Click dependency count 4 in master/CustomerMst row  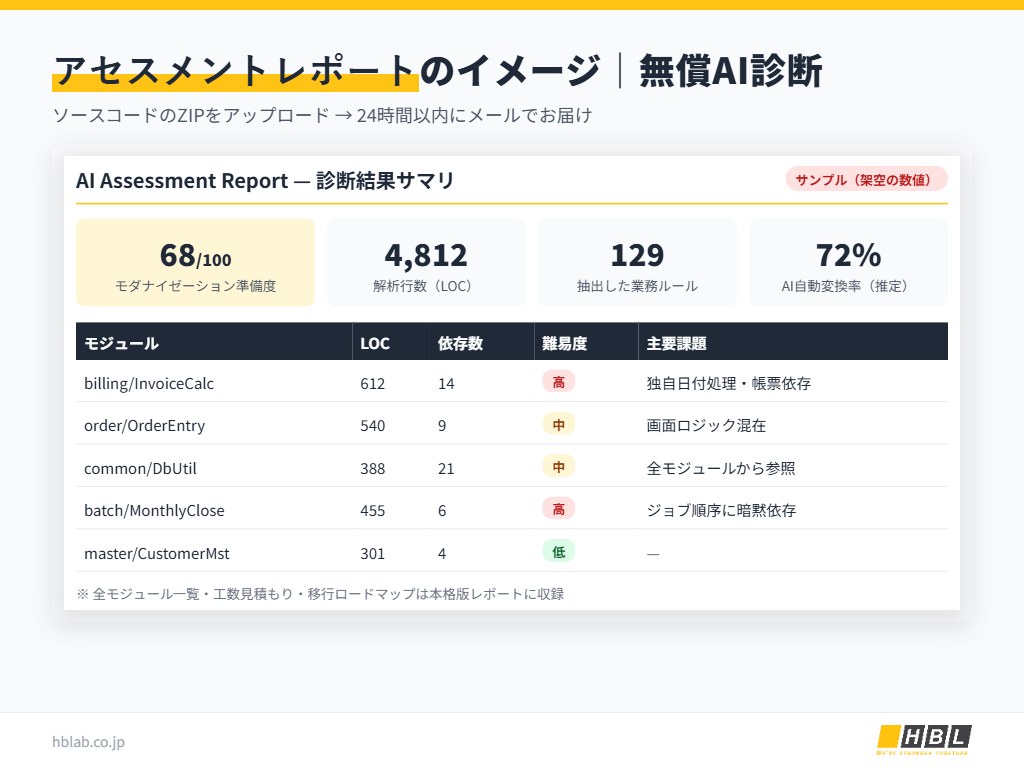[x=442, y=554]
